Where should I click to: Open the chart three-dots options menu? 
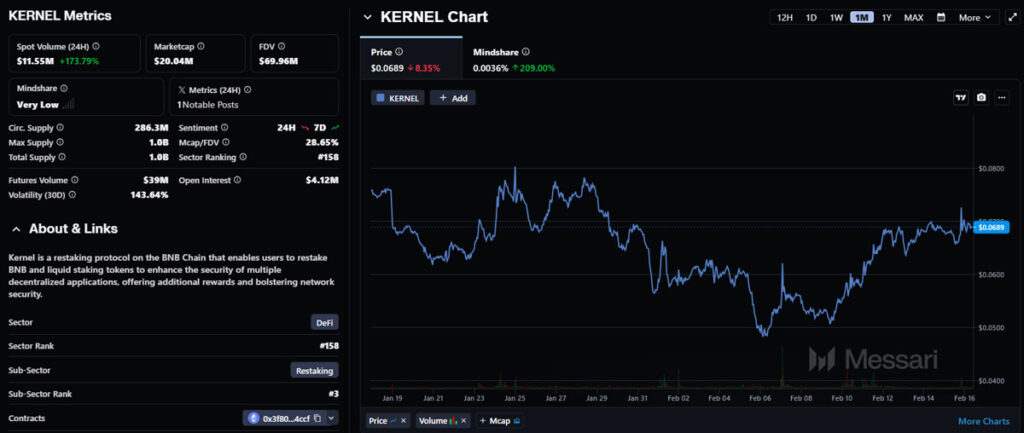coord(1002,97)
